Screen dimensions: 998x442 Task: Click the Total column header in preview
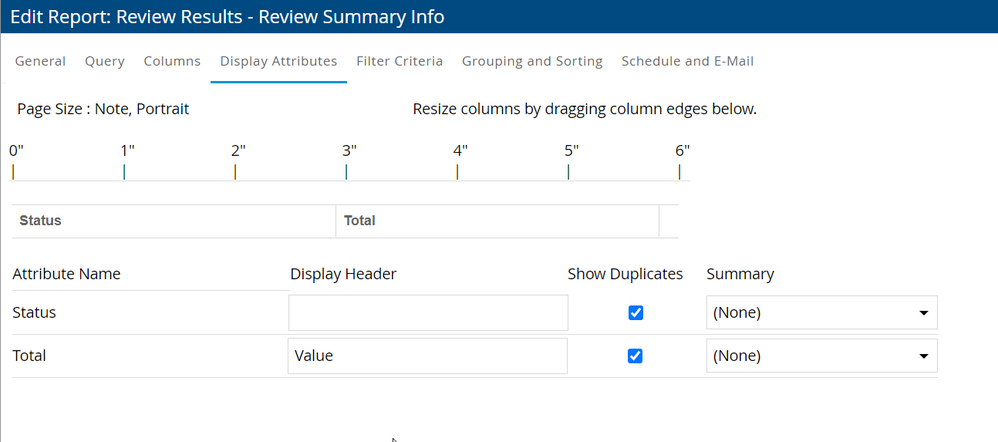tap(360, 220)
